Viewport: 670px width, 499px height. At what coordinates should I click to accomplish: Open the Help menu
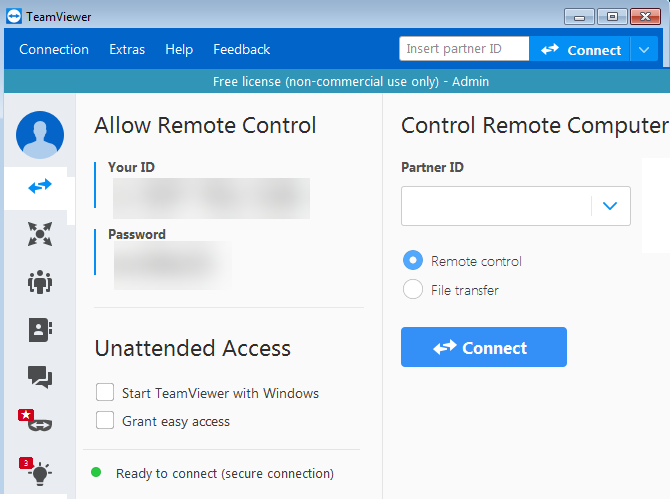179,49
